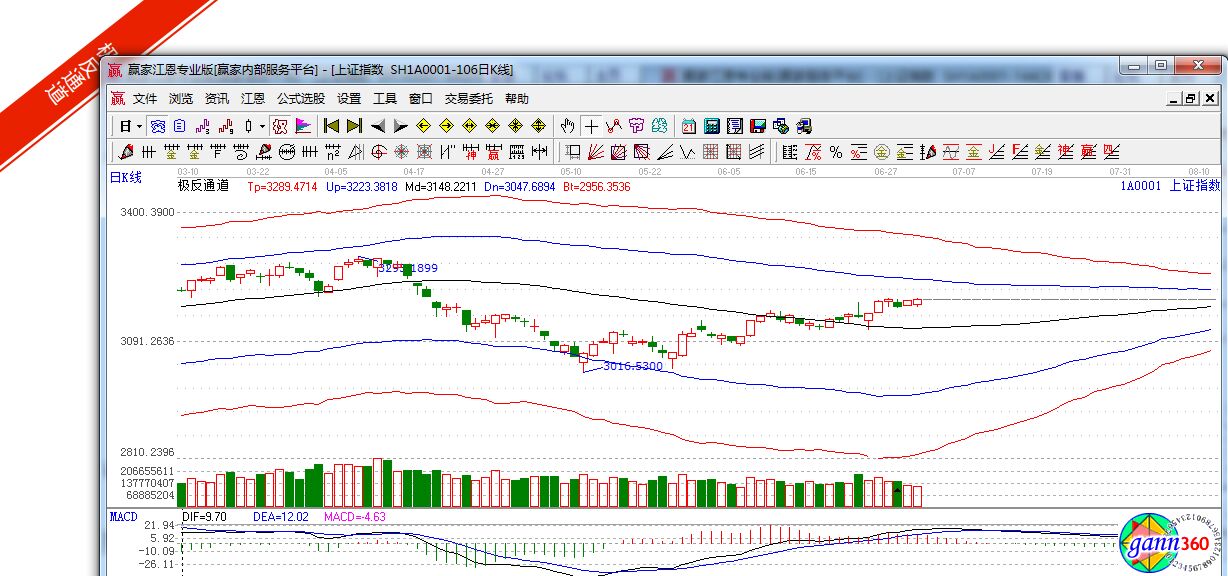Activate the crosshair cursor tool
Screen dimensions: 1228x576
coord(592,126)
